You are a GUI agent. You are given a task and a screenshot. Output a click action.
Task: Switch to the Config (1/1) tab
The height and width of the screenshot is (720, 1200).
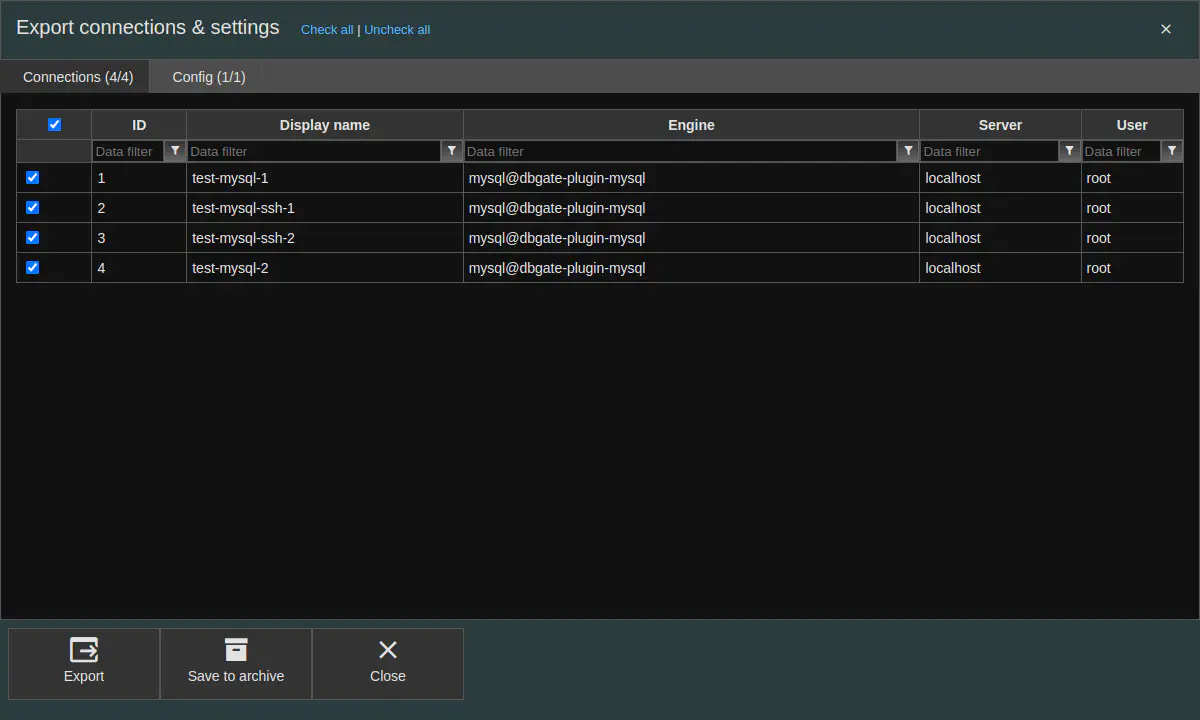(208, 77)
